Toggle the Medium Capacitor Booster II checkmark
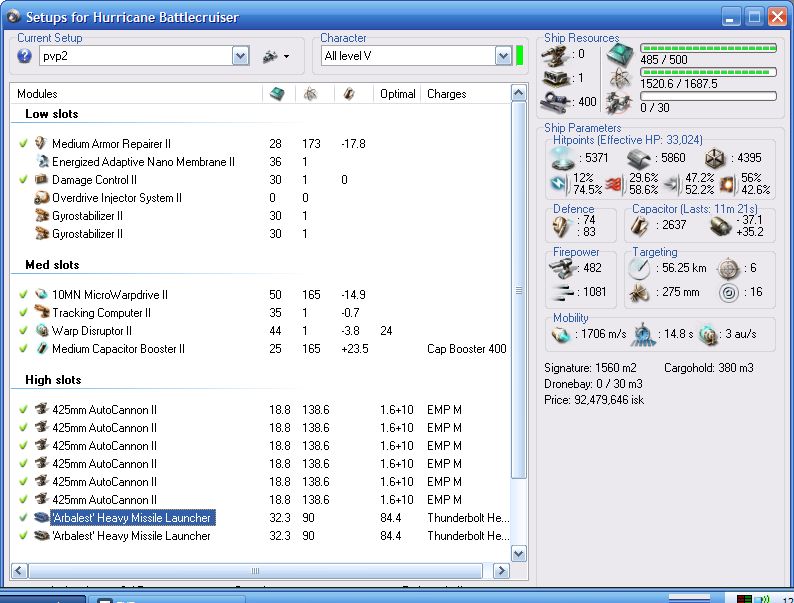 click(23, 348)
